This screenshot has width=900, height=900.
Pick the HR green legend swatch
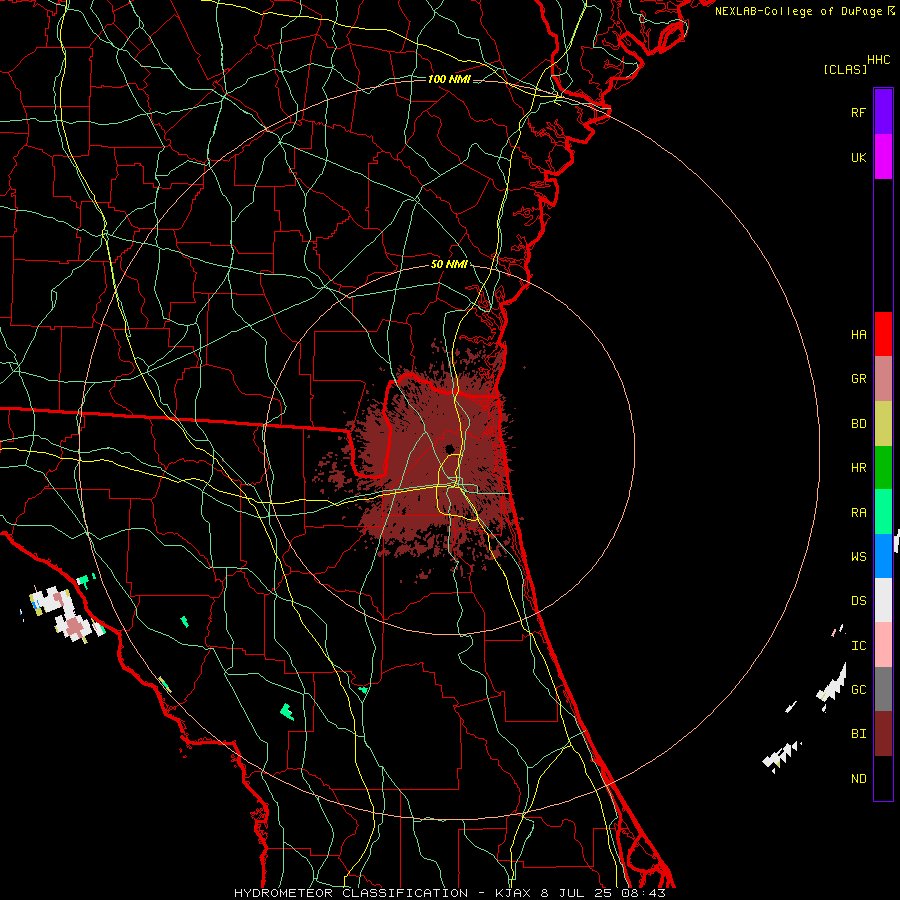(x=883, y=468)
